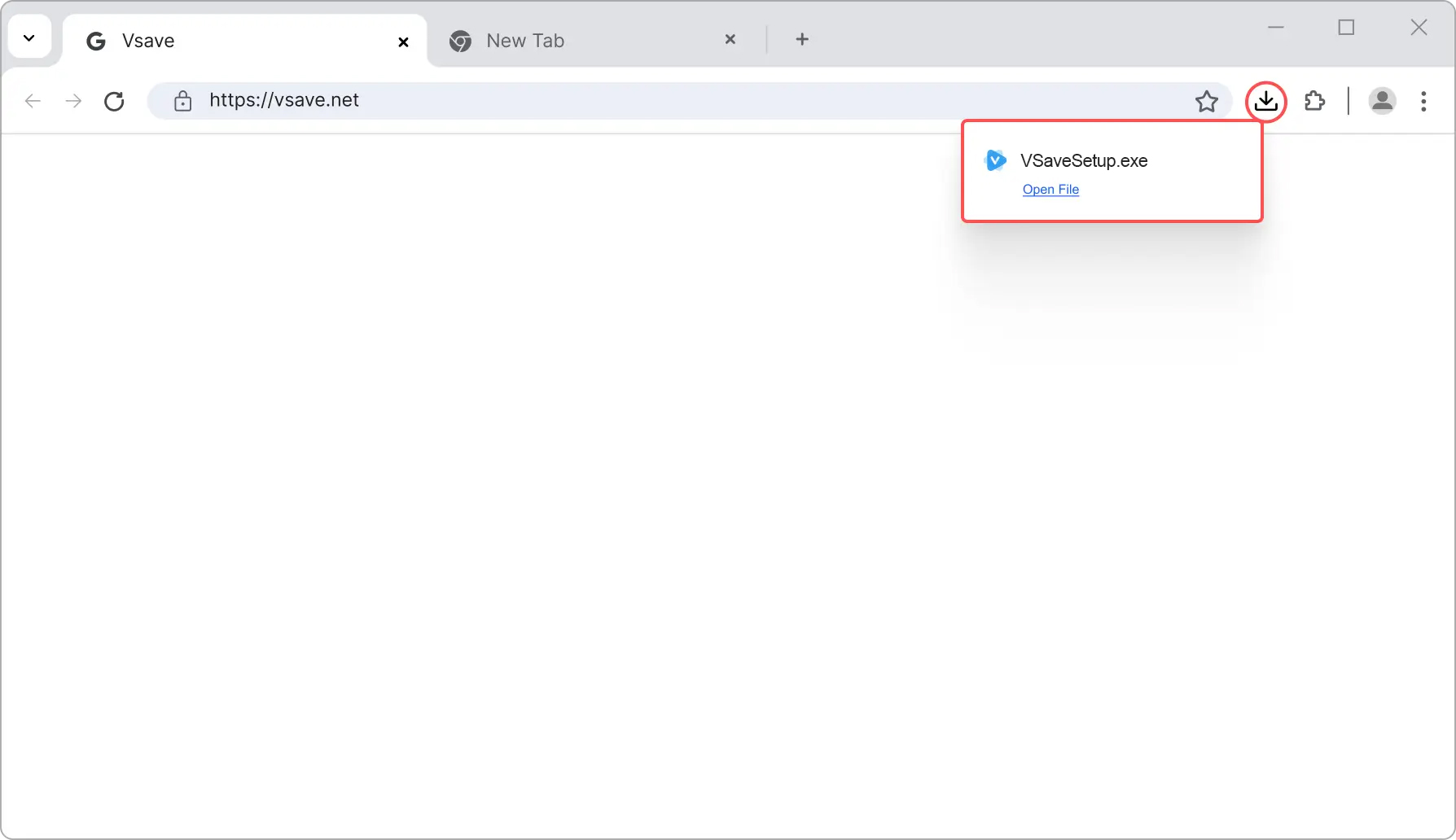Focus the address bar showing https://vsave.net
Viewport: 1456px width, 840px height.
coord(688,101)
